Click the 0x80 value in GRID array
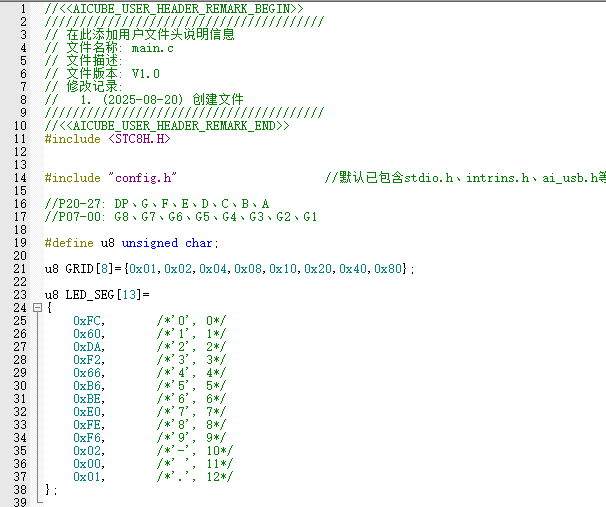The height and width of the screenshot is (507, 606). (387, 269)
